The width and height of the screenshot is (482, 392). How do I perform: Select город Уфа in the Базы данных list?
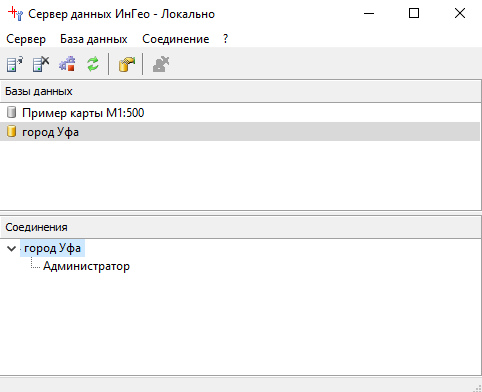(x=240, y=132)
